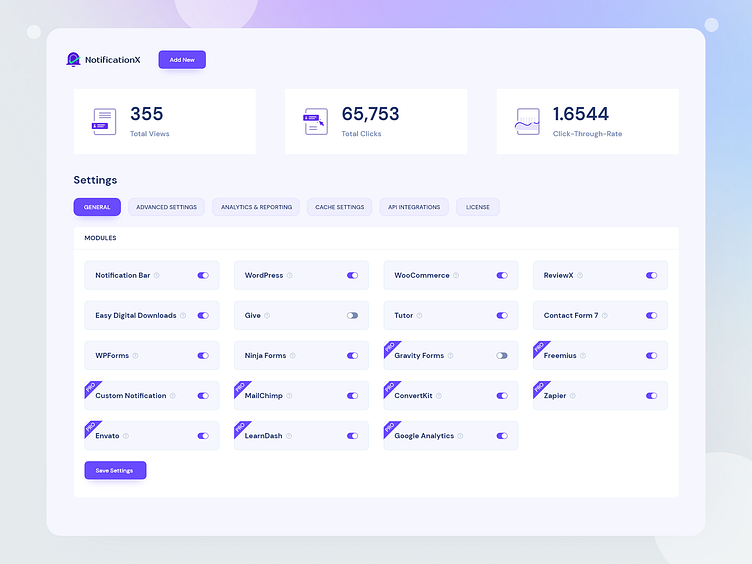The width and height of the screenshot is (752, 564).
Task: Click the Add New button
Action: coord(182,60)
